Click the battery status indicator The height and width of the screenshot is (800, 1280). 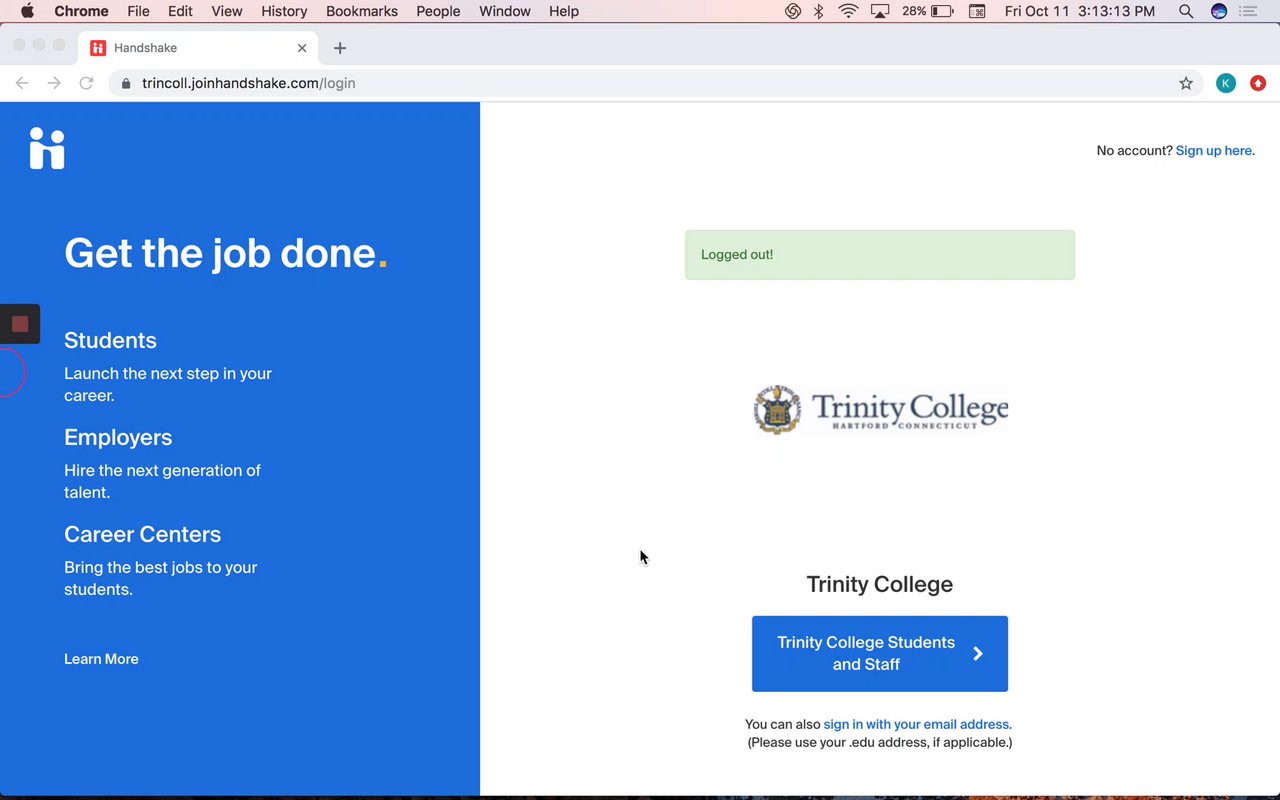pos(928,11)
